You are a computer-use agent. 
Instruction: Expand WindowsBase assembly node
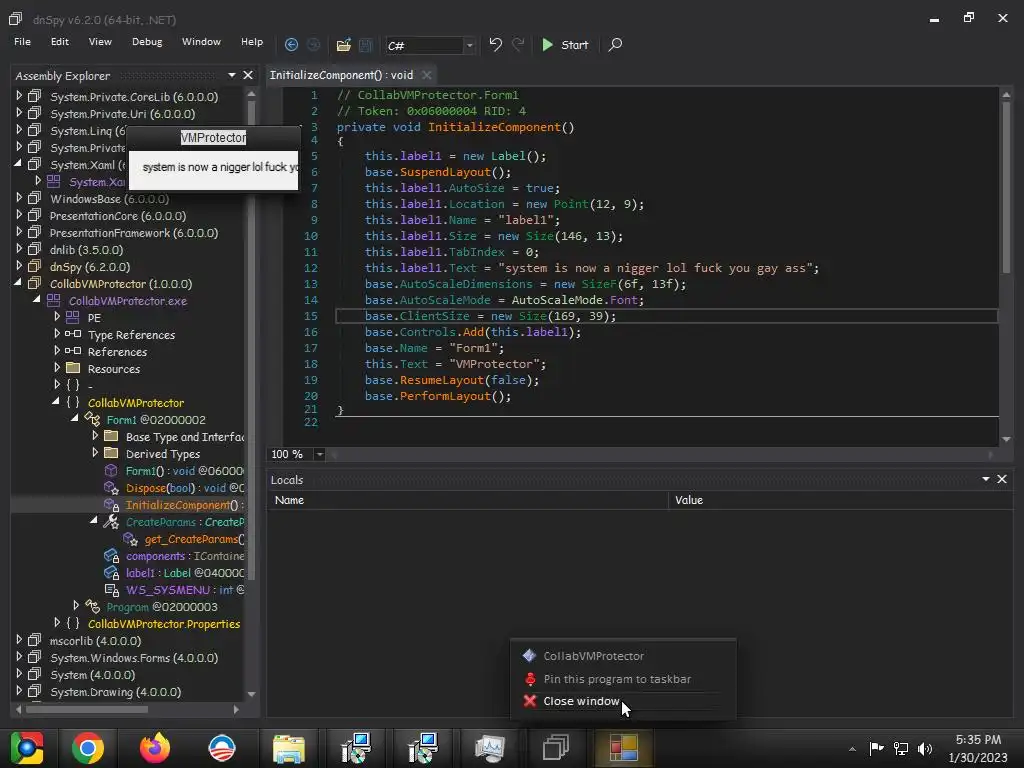[x=19, y=198]
